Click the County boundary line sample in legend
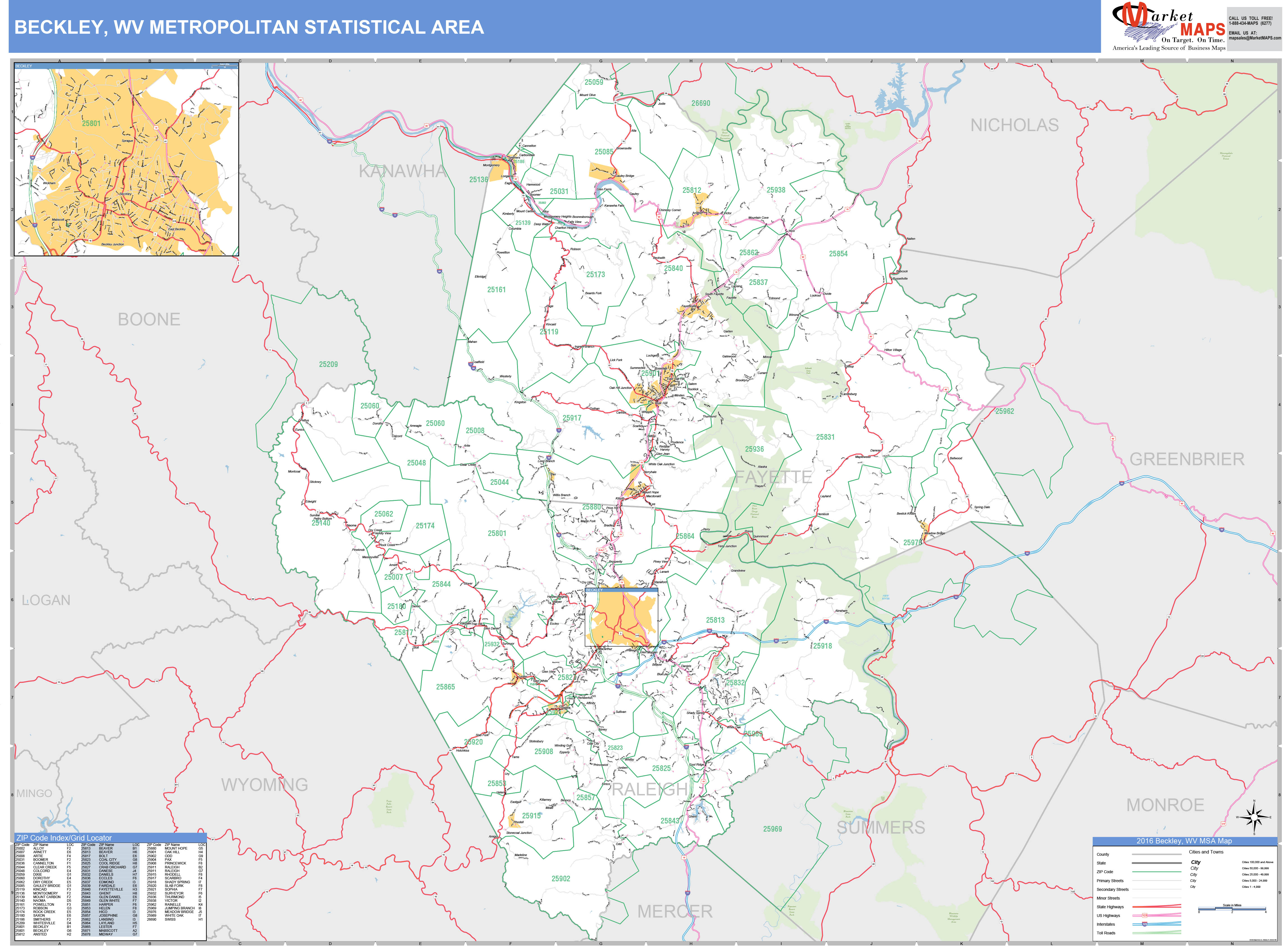This screenshot has width=1288, height=947. tap(1156, 855)
